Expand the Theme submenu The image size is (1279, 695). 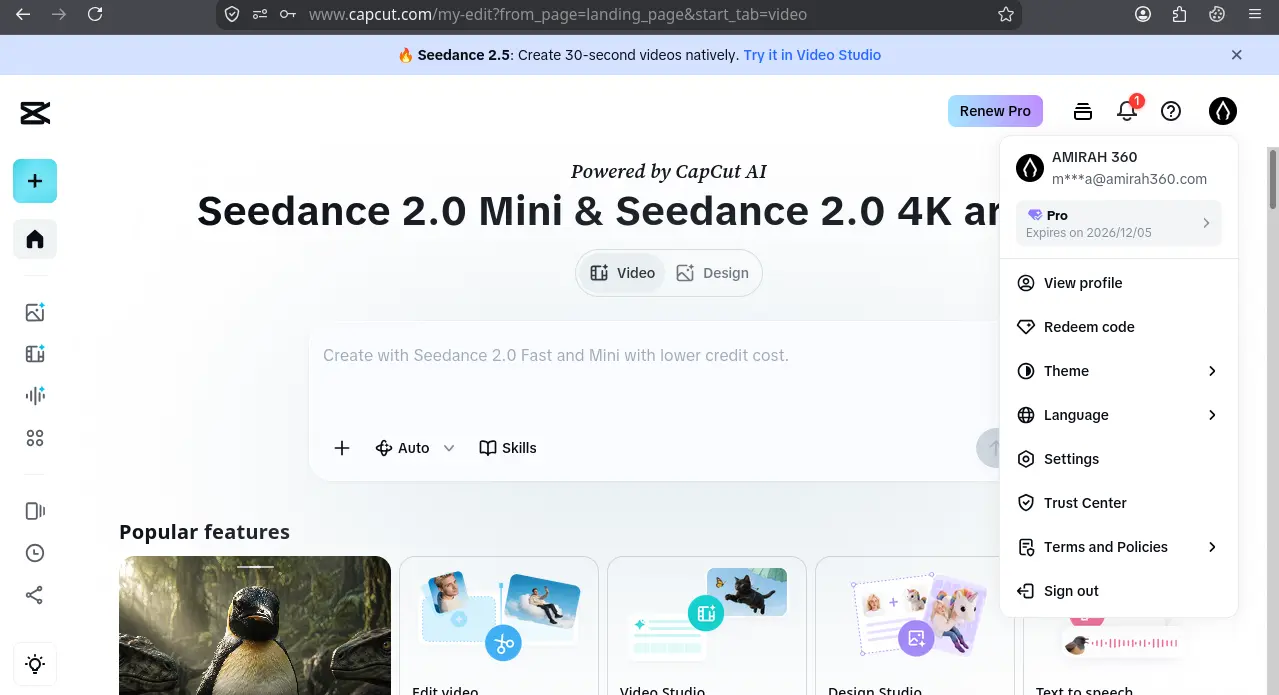click(x=1119, y=371)
